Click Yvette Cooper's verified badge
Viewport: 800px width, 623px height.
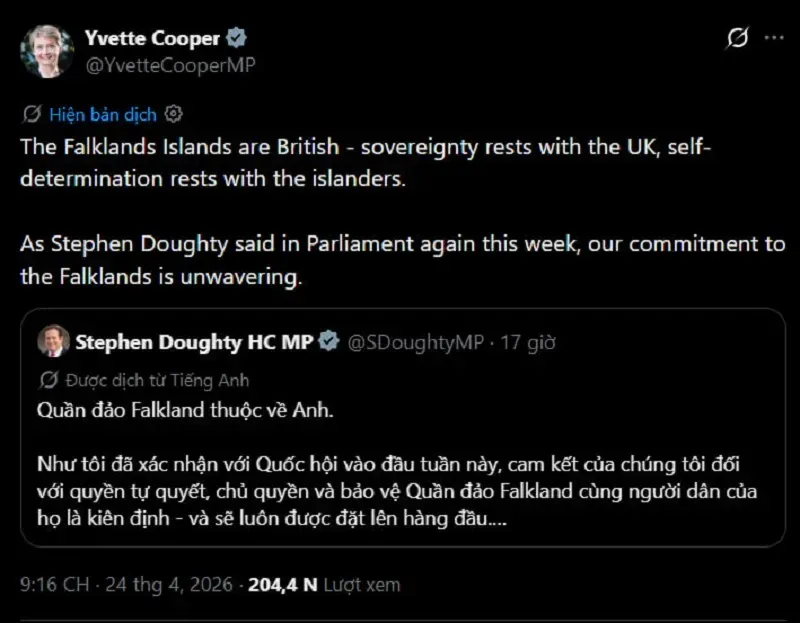pos(236,38)
